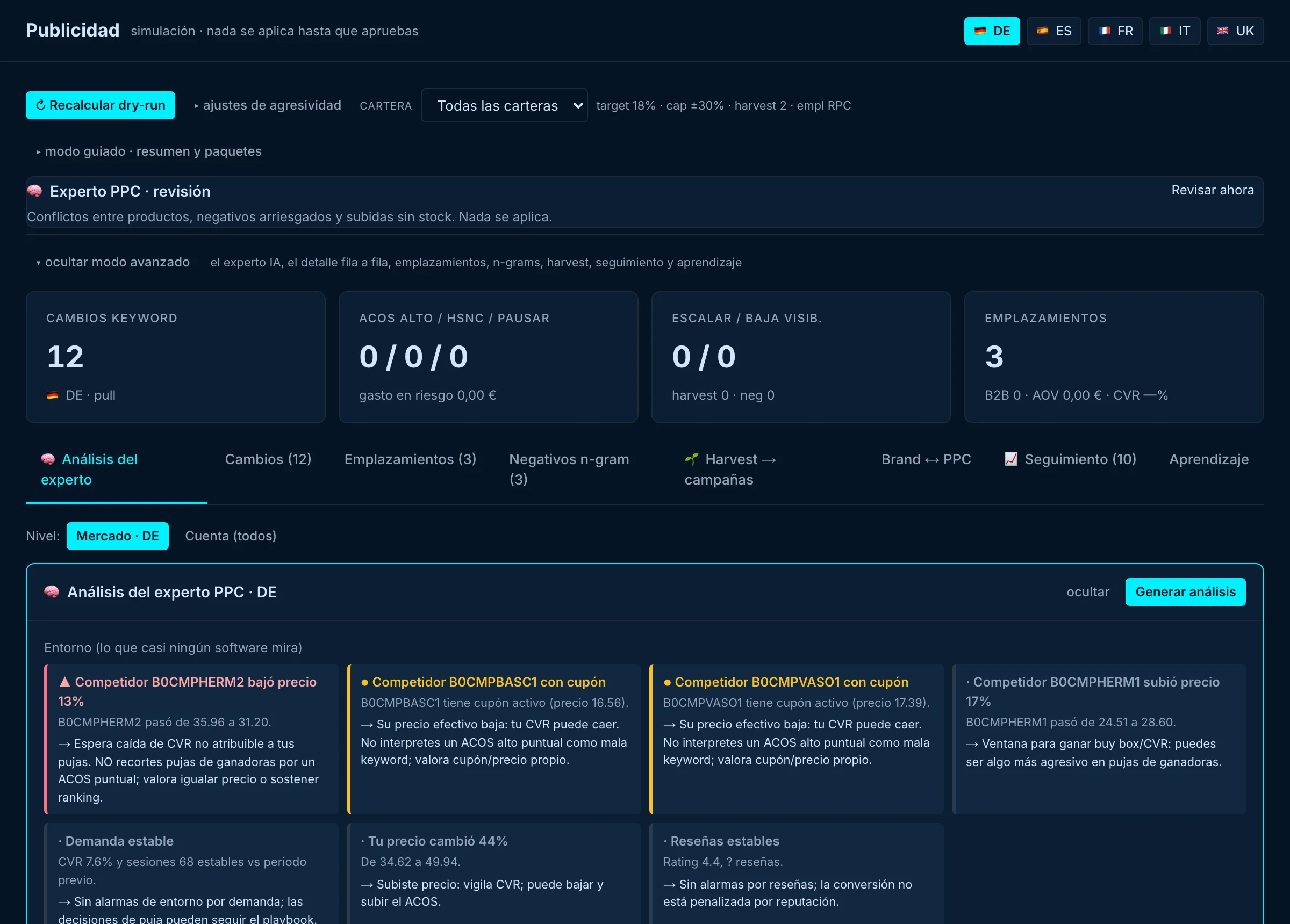This screenshot has width=1290, height=924.
Task: Select Cuenta (todos) level
Action: 231,536
